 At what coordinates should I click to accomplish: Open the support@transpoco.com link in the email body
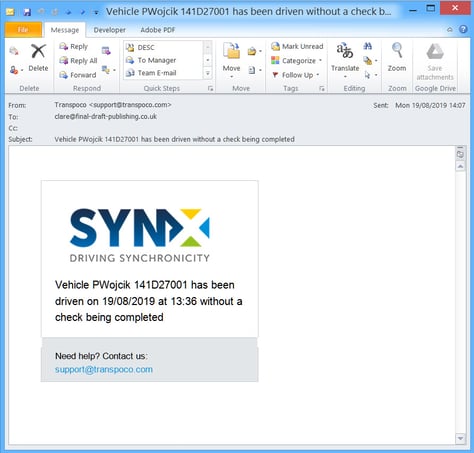point(104,369)
